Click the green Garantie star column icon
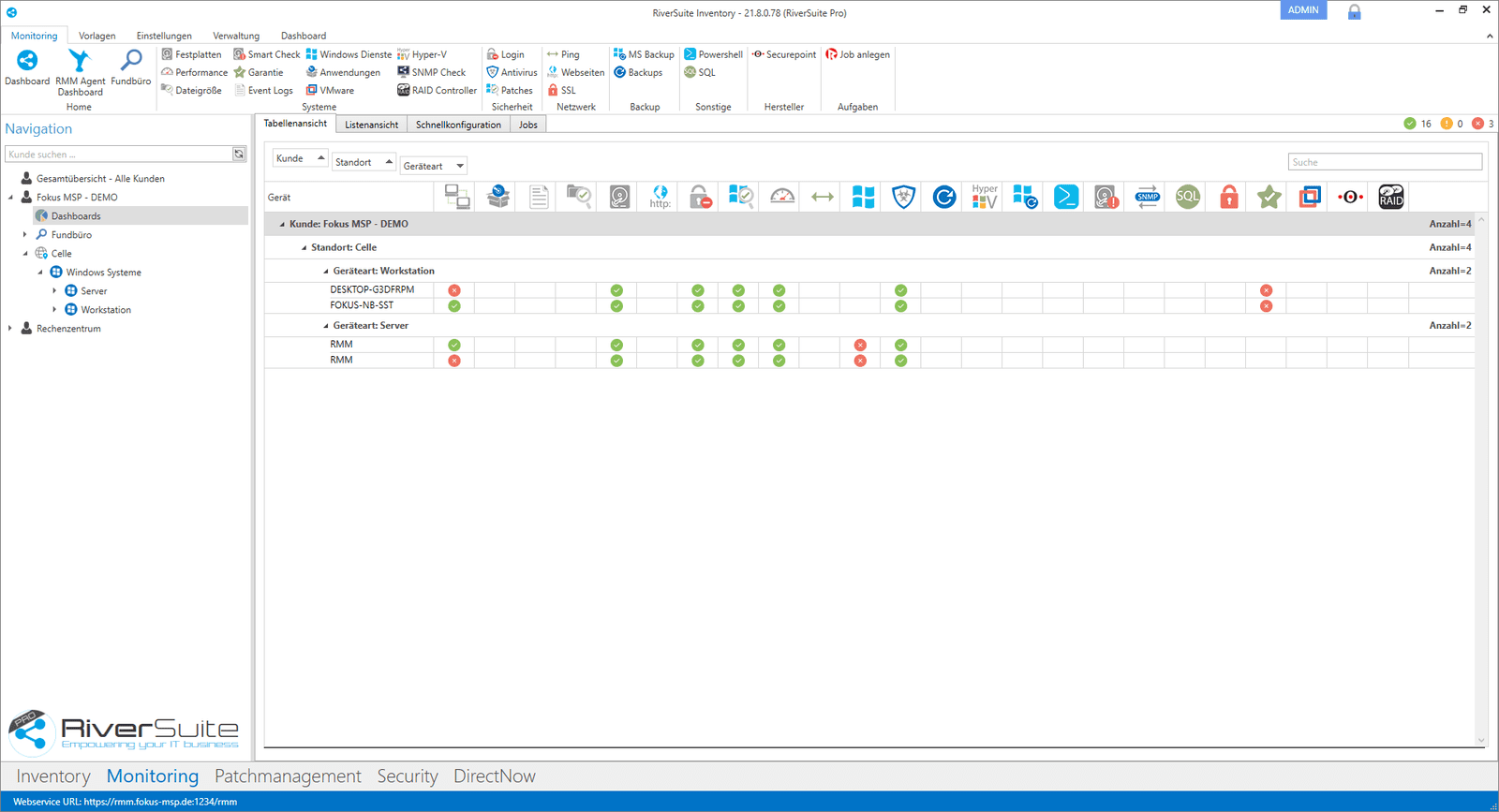Viewport: 1499px width, 812px height. click(1269, 197)
